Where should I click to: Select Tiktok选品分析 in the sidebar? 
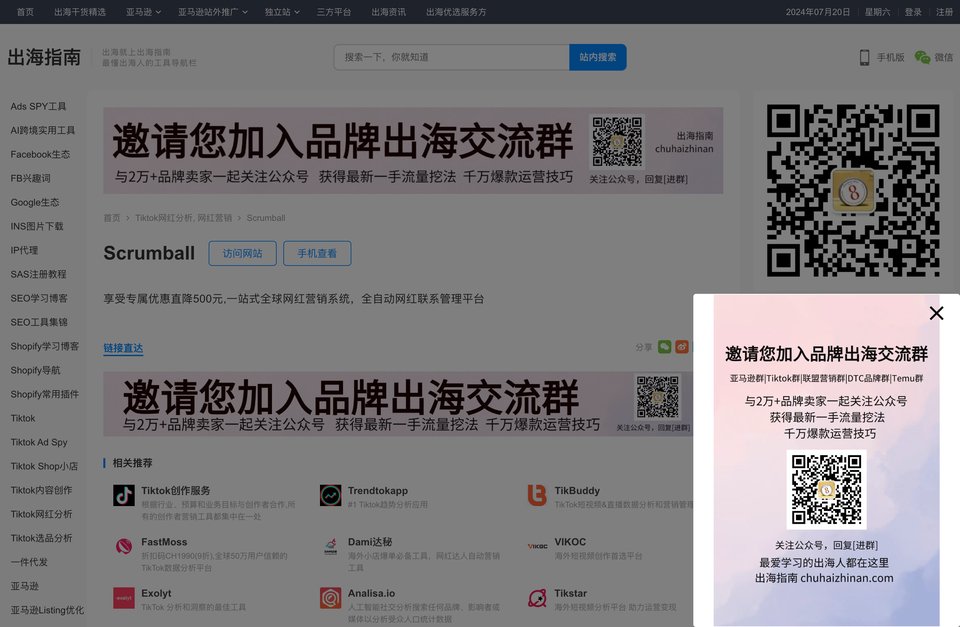tap(41, 538)
